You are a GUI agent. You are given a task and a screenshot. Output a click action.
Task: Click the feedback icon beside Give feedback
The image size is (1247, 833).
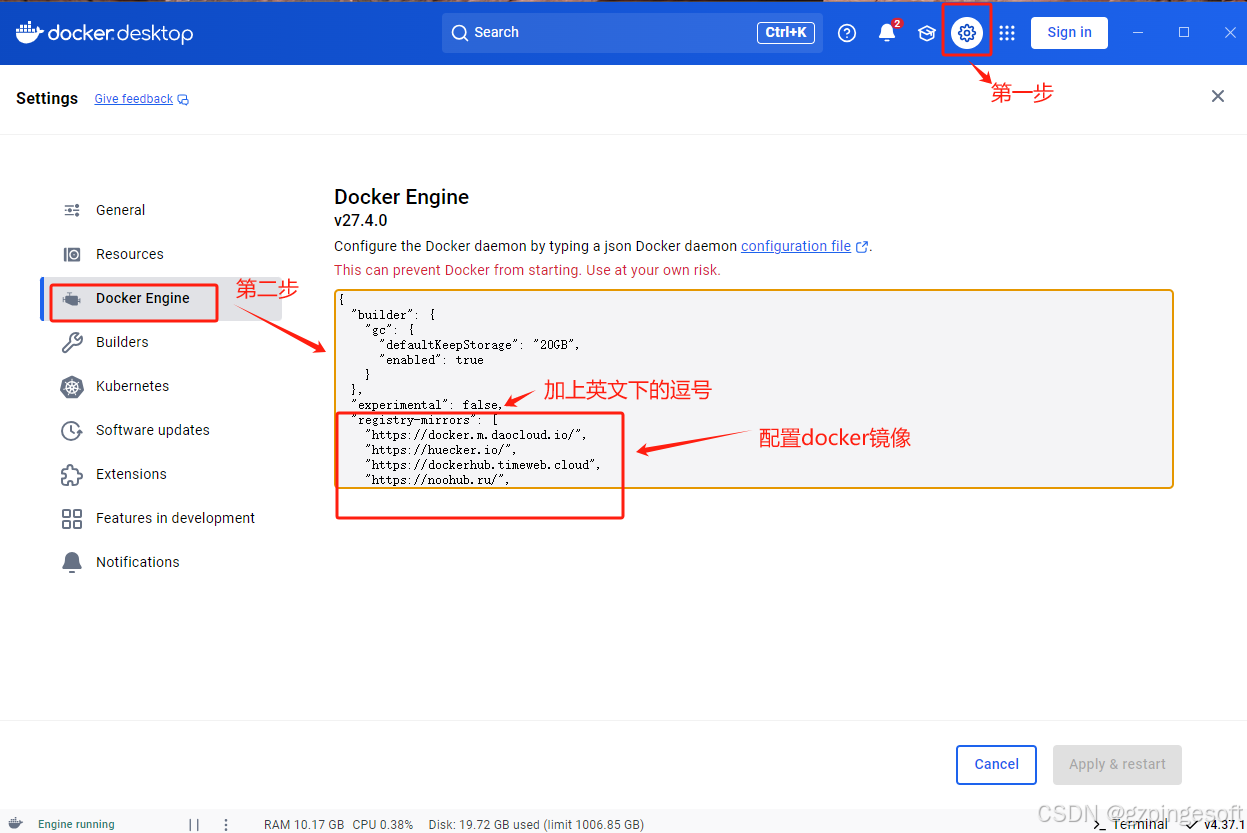184,99
